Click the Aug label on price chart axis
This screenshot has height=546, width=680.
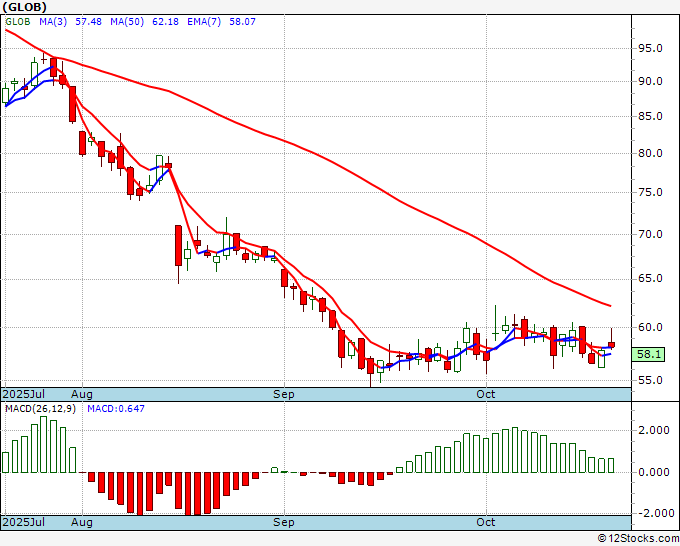tap(82, 394)
